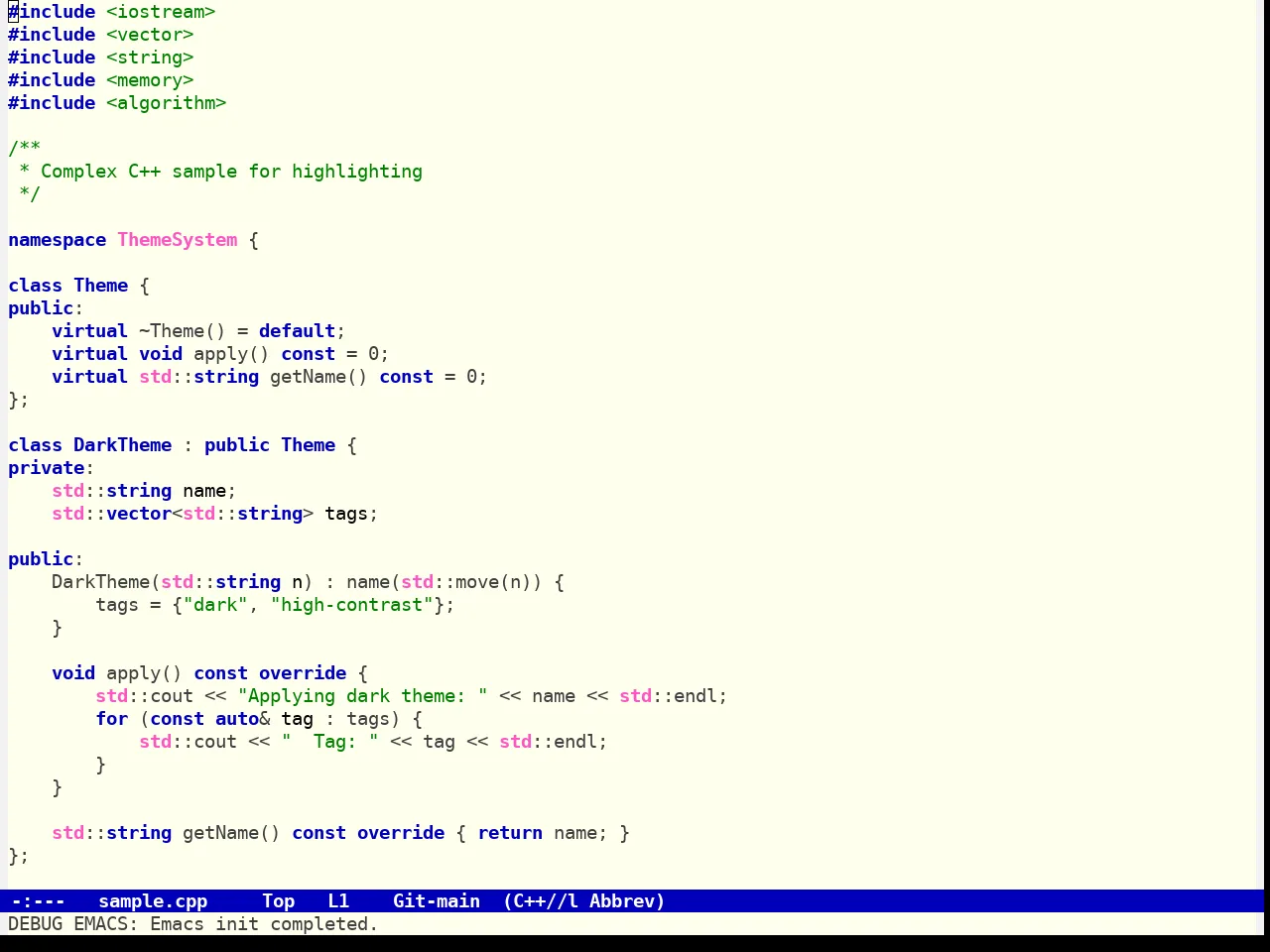
Task: Click 'cout' on the Tag output line
Action: tap(215, 742)
